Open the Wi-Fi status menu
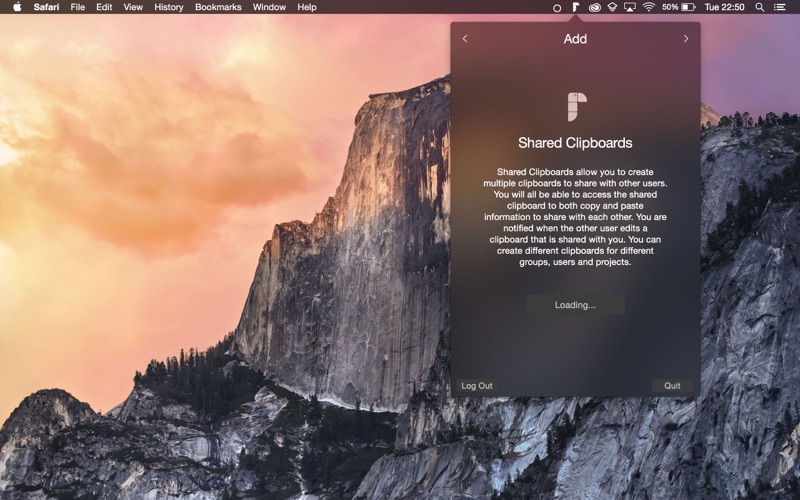800x500 pixels. [648, 7]
